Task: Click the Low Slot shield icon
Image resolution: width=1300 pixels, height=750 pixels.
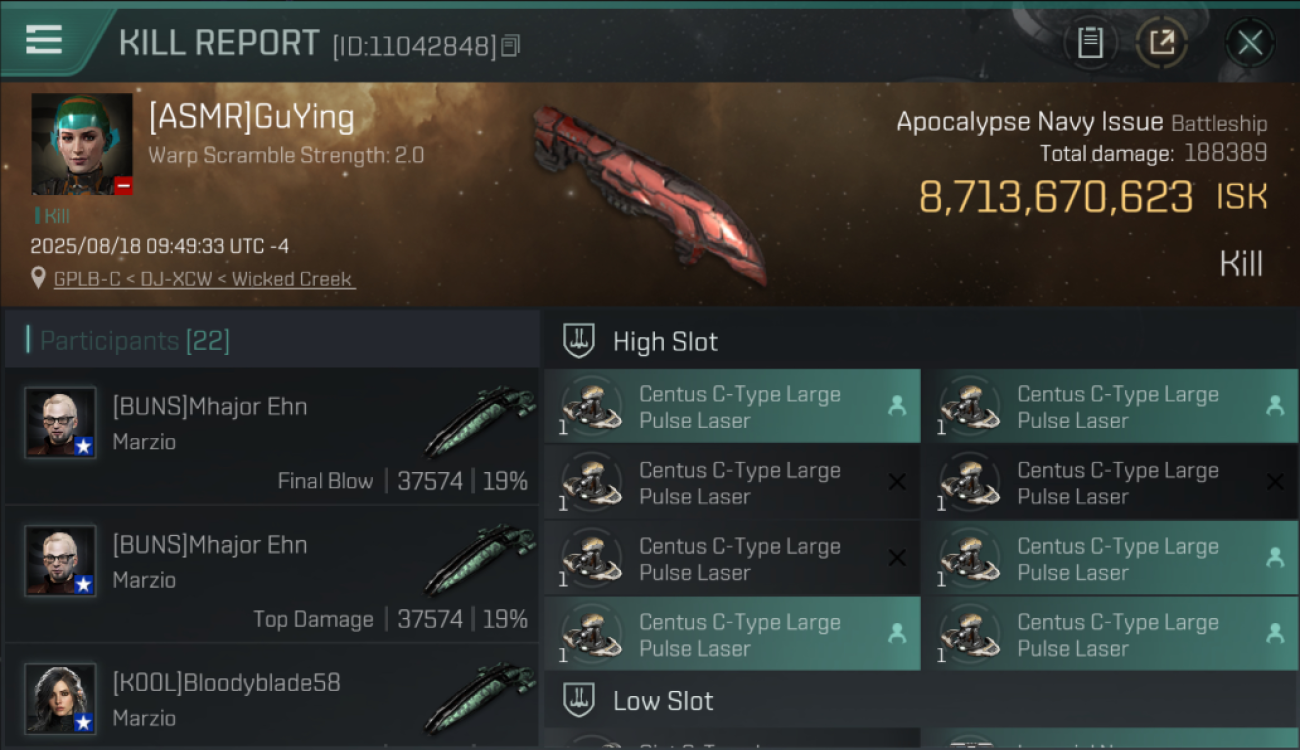Action: coord(579,700)
